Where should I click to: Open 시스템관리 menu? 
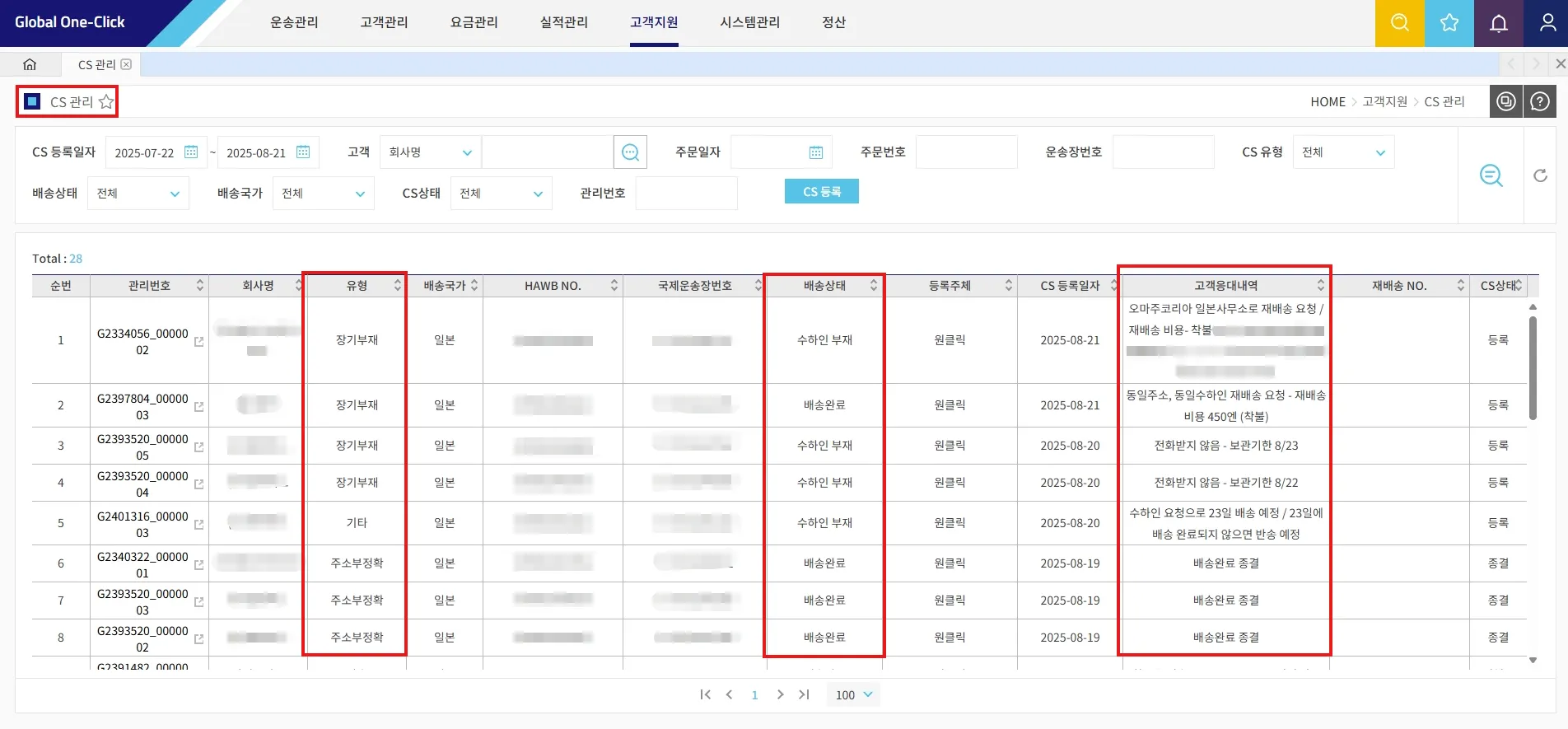click(x=749, y=22)
